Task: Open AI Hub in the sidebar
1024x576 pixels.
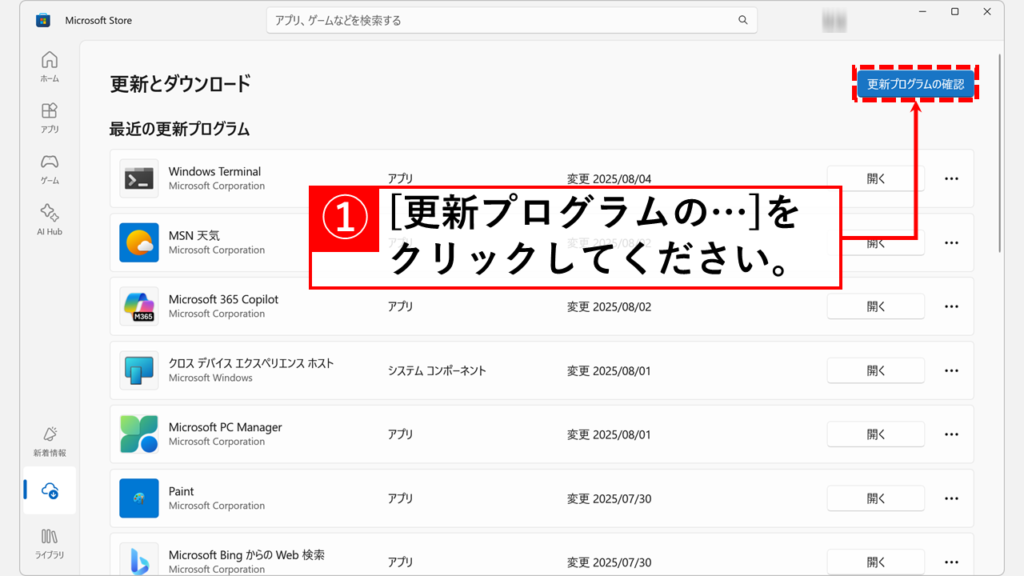Action: (50, 219)
